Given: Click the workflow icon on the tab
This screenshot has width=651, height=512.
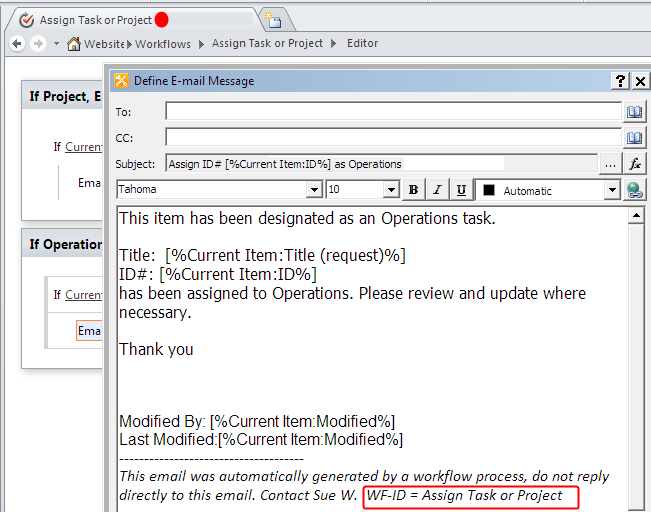Looking at the screenshot, I should click(27, 20).
